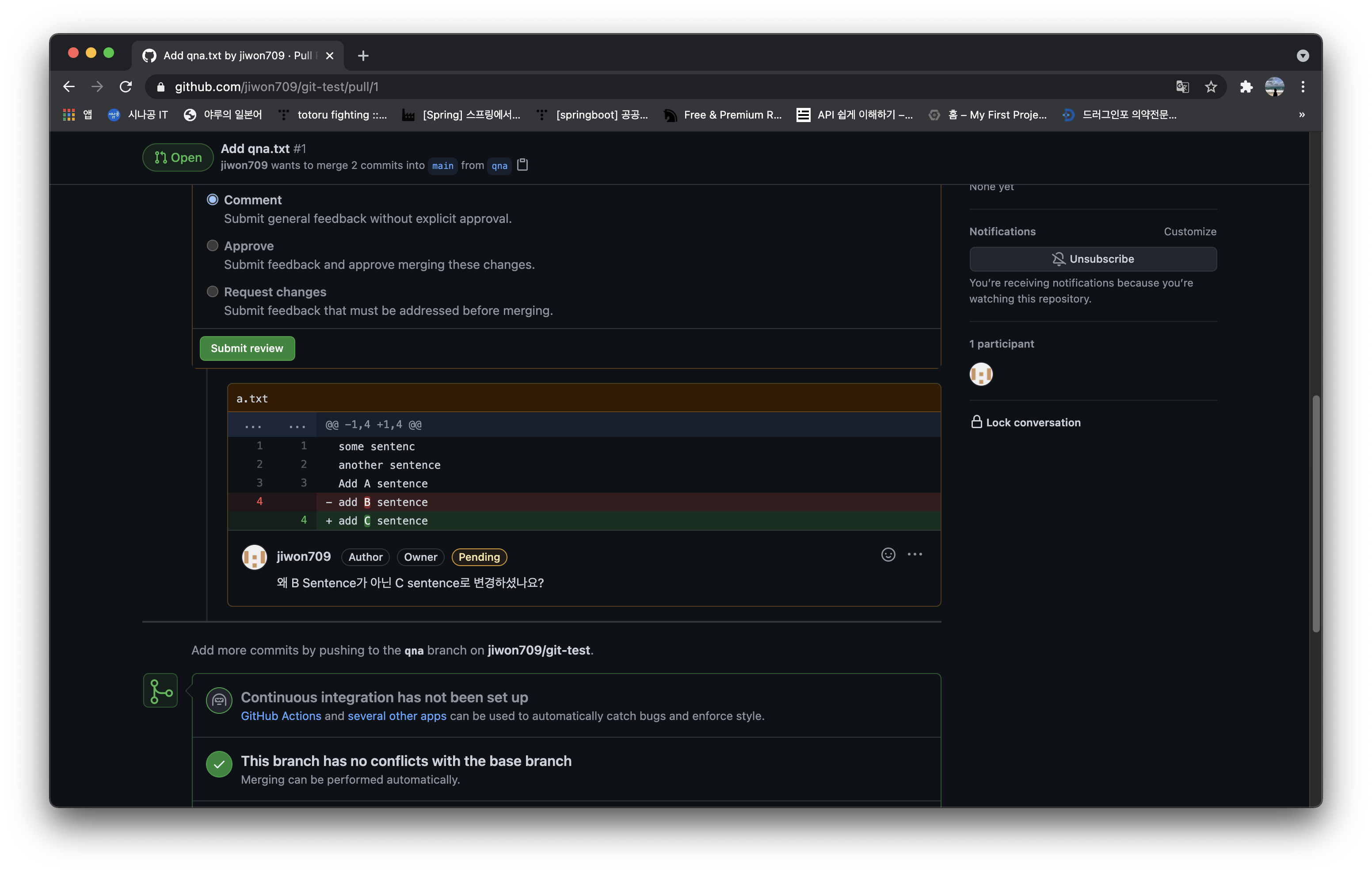Click the Unsubscribe notifications button
Image resolution: width=1372 pixels, height=873 pixels.
point(1093,259)
